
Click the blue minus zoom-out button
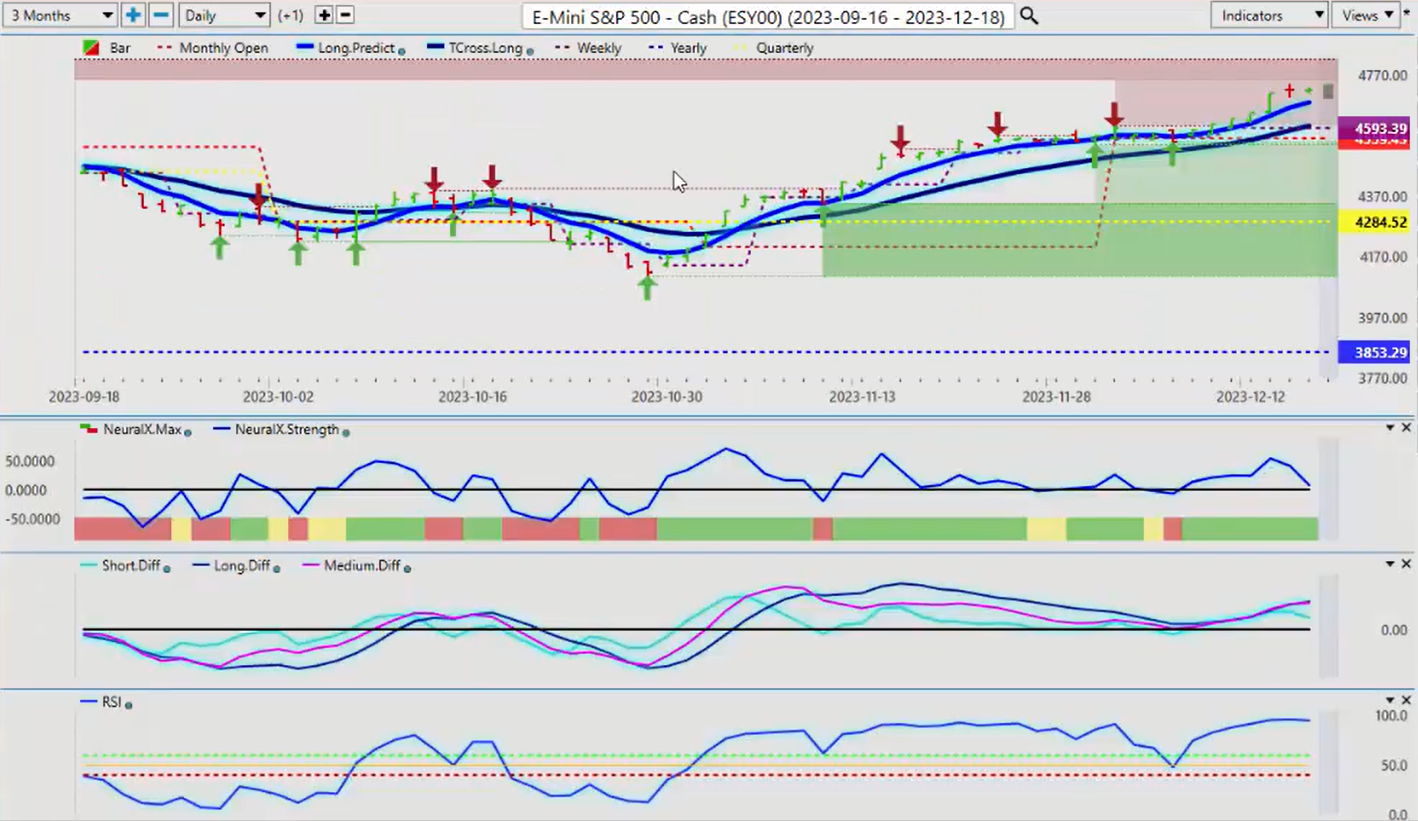point(160,15)
